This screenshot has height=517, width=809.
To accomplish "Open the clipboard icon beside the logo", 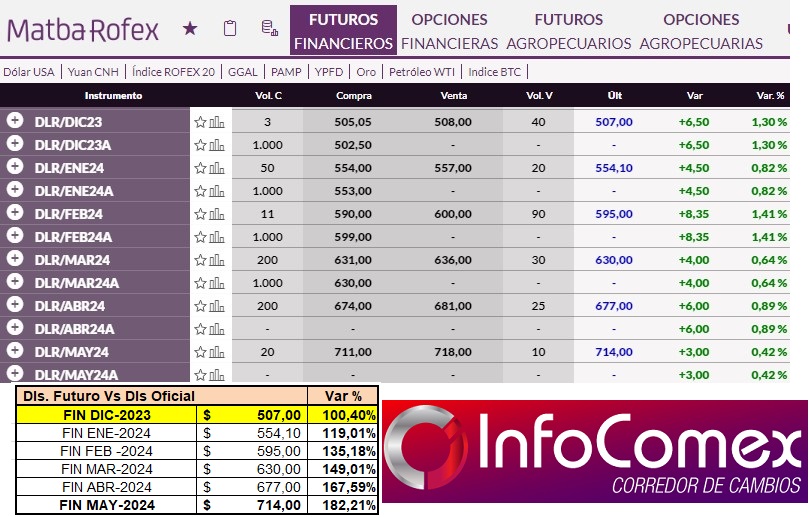I will click(230, 29).
